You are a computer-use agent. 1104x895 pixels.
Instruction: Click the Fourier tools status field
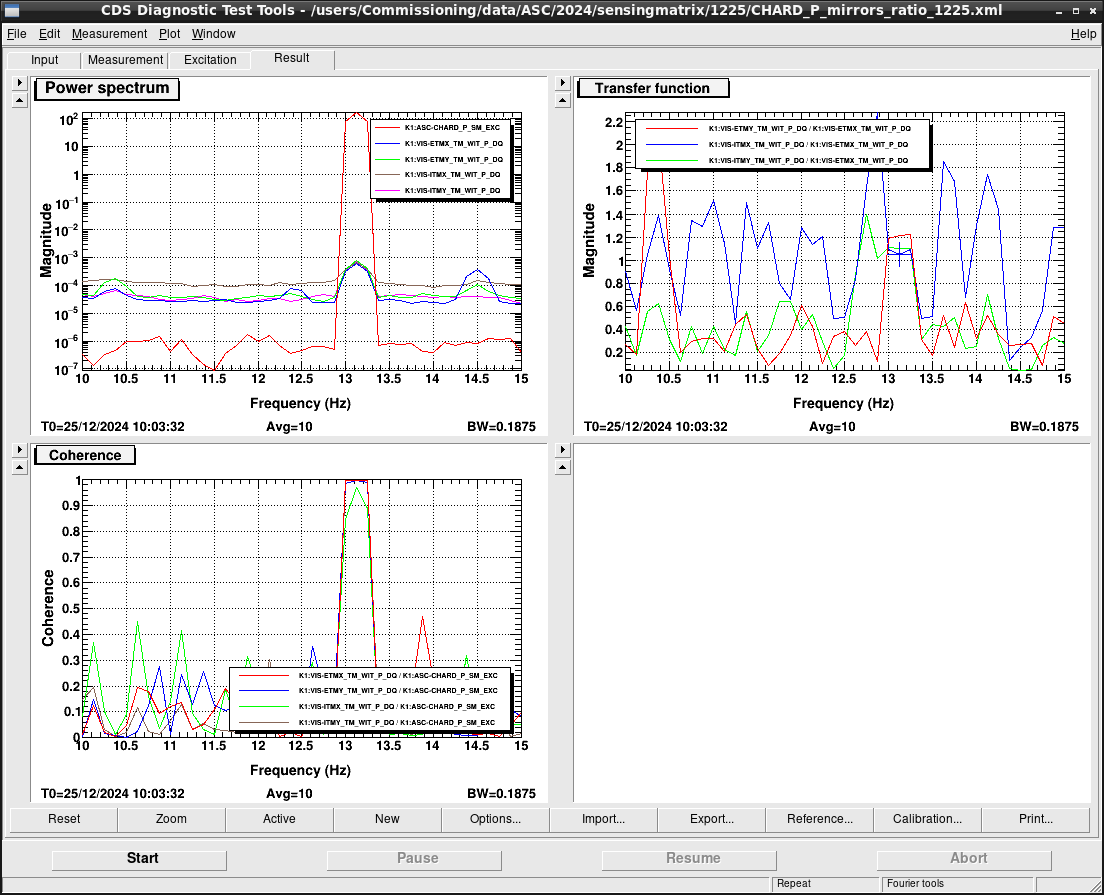click(x=958, y=884)
